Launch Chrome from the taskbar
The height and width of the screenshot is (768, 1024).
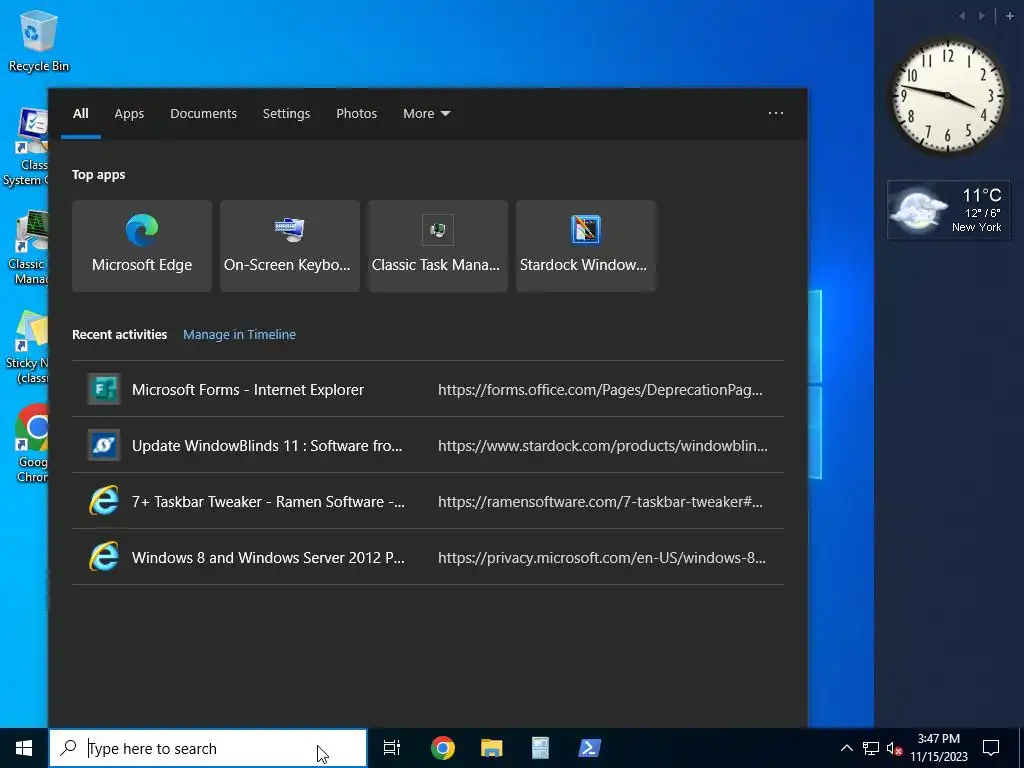point(443,748)
